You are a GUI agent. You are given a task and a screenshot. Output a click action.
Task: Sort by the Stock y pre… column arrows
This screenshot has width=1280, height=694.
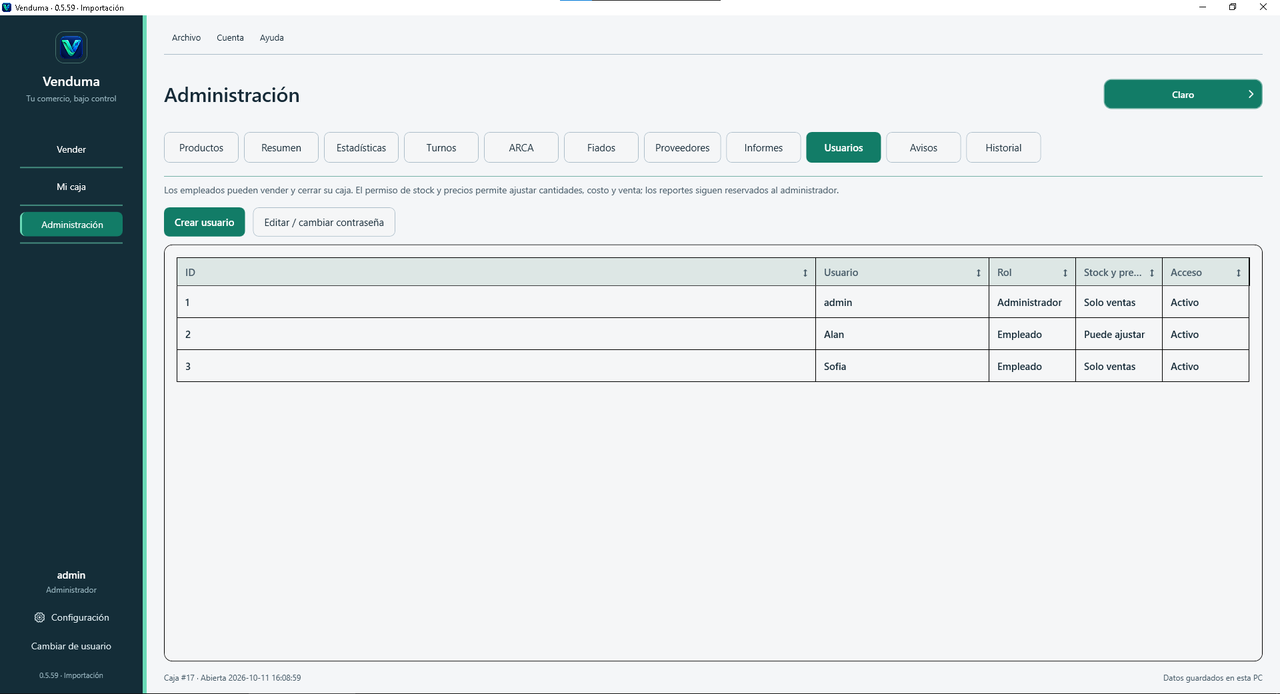(1152, 273)
